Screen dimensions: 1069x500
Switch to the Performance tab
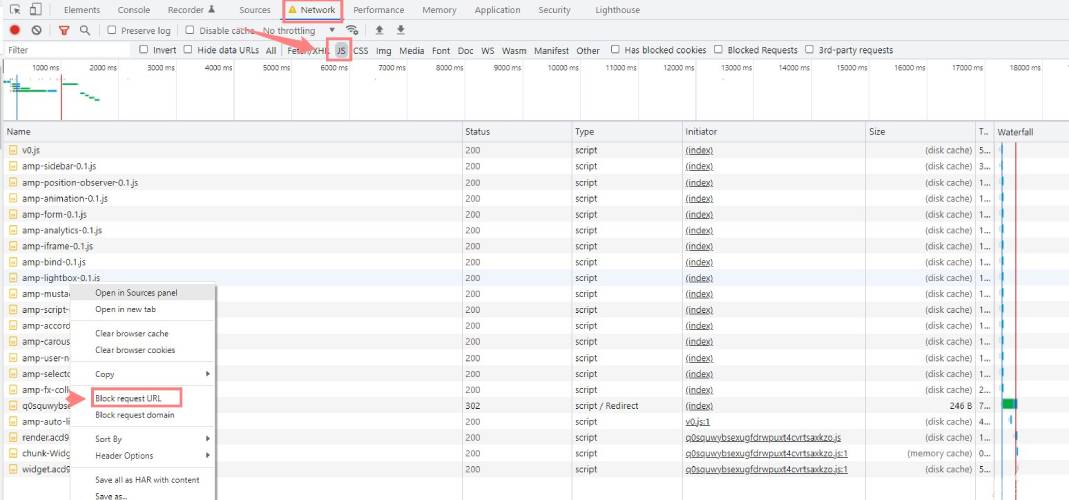(x=378, y=10)
